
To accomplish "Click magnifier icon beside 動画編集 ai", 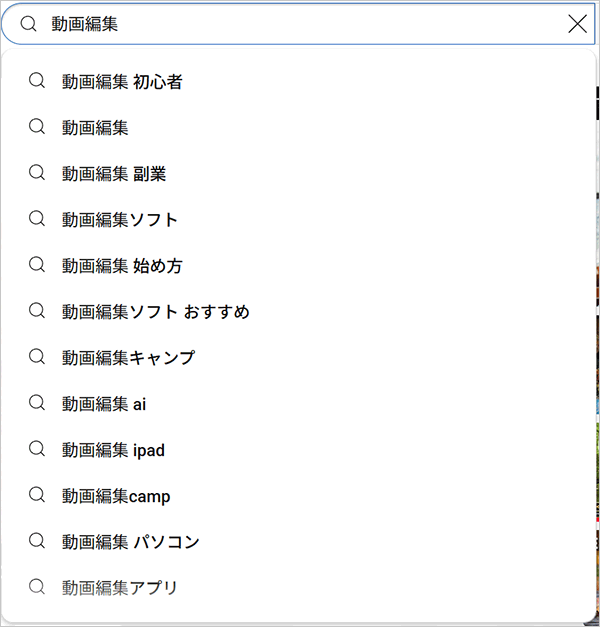I will (37, 403).
